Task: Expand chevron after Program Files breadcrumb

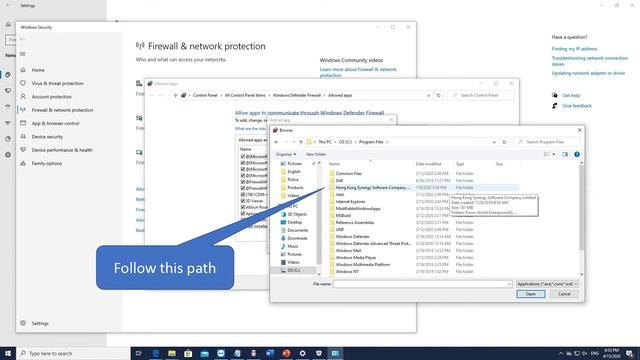Action: [387, 142]
